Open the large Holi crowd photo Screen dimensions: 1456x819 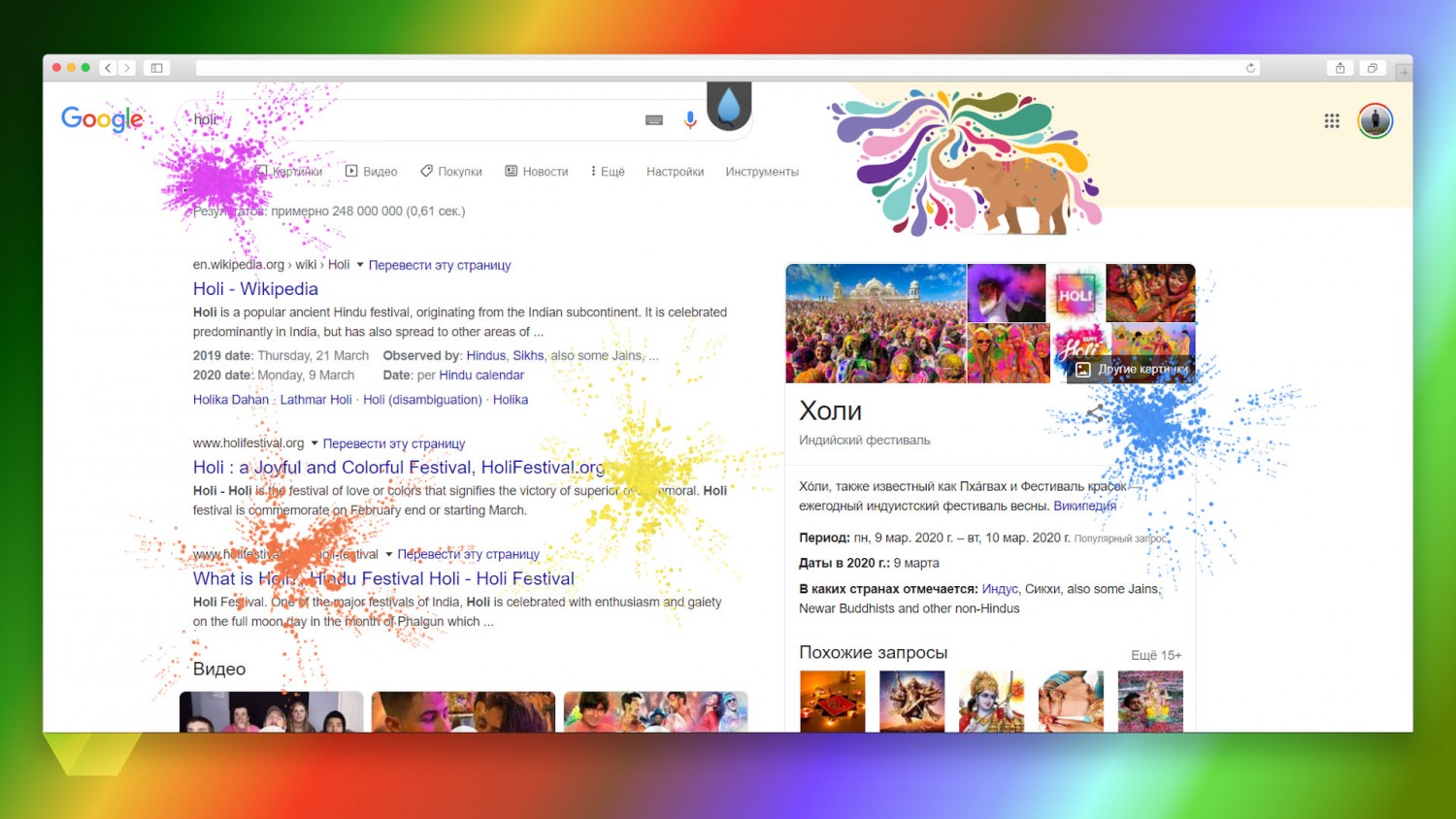click(876, 323)
